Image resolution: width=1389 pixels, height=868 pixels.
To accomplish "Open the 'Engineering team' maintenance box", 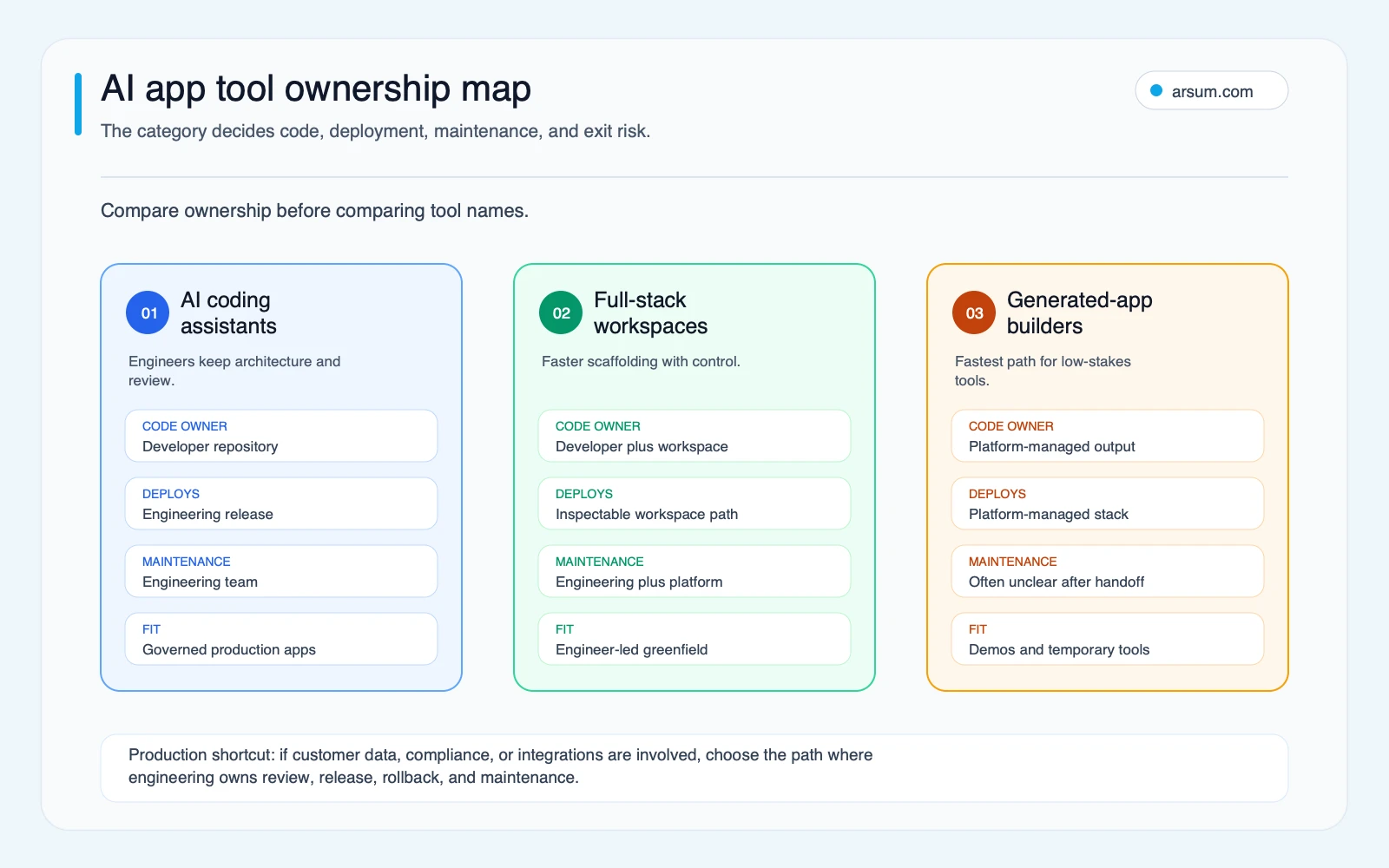I will click(281, 571).
